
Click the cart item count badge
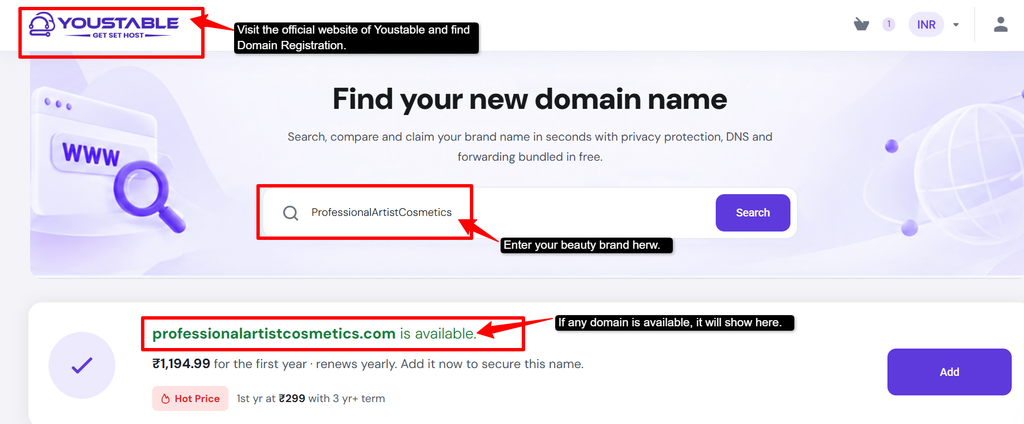[888, 25]
